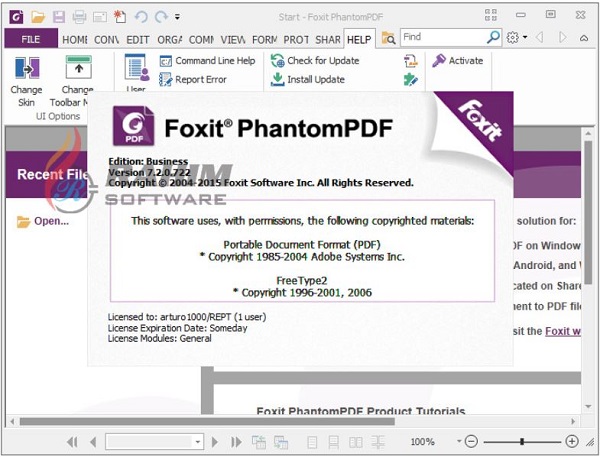Image resolution: width=600 pixels, height=457 pixels.
Task: Open the page number dropdown
Action: point(197,442)
